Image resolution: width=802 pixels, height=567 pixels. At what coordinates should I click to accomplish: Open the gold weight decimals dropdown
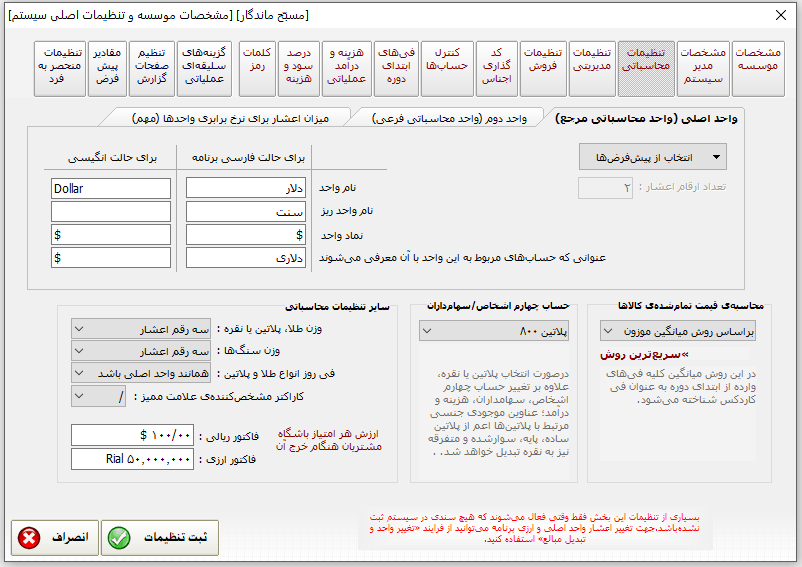point(141,329)
